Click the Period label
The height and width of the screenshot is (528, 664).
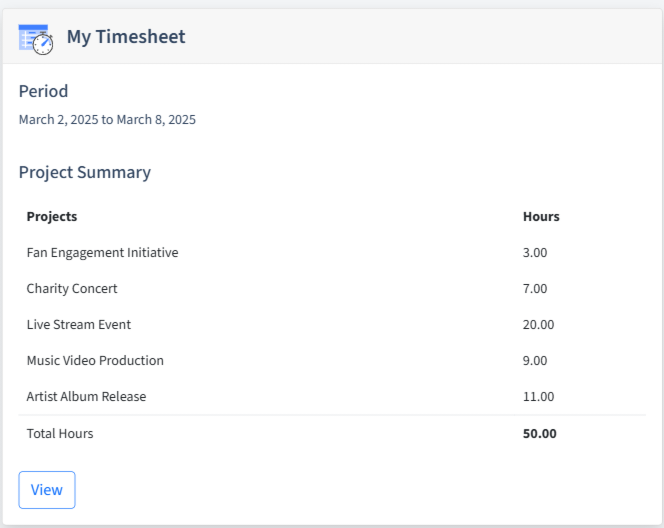point(43,91)
